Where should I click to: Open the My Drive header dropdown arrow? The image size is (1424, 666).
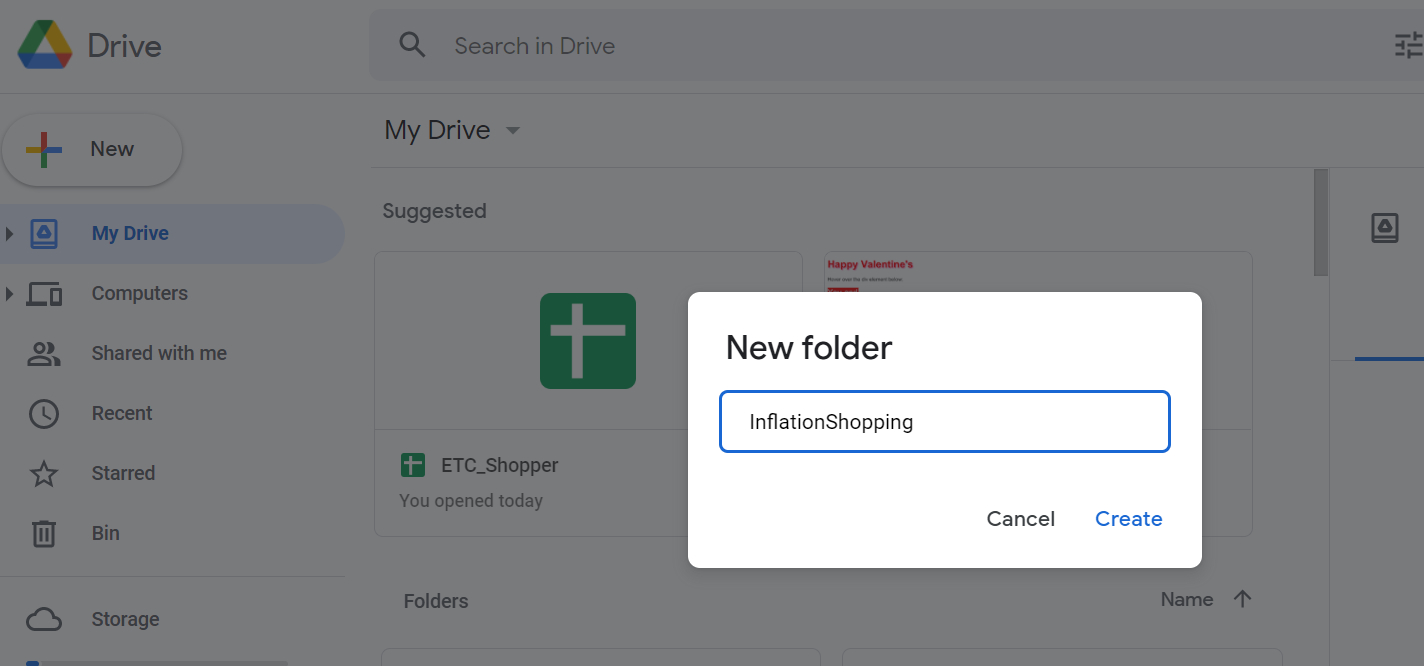point(513,131)
